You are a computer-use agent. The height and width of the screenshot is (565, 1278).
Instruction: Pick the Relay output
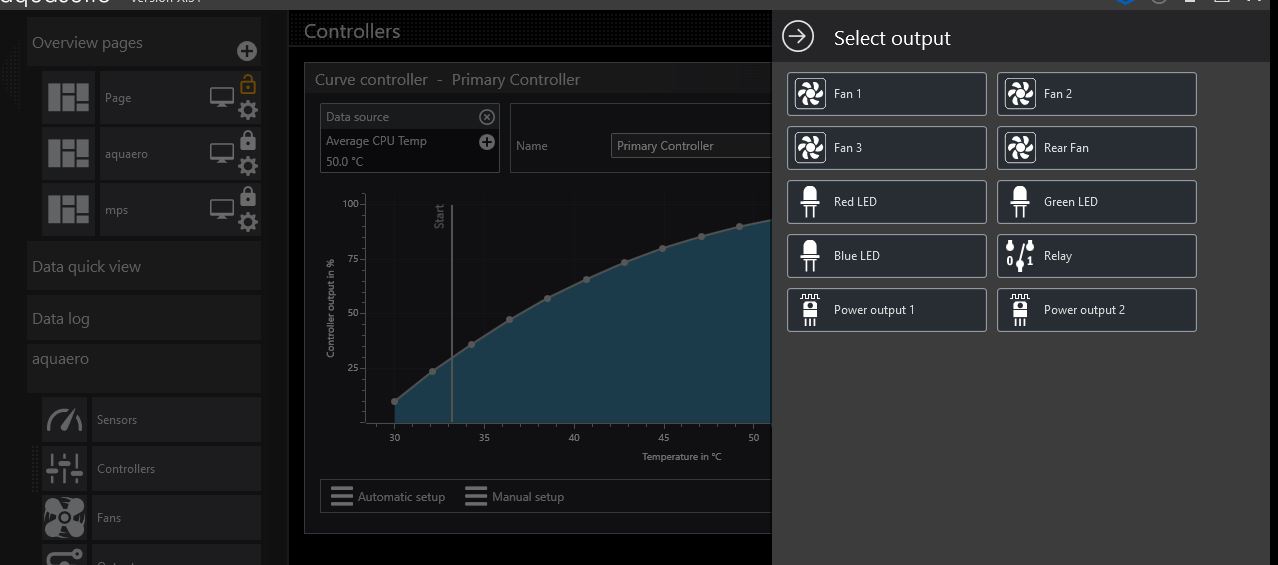(x=1096, y=256)
